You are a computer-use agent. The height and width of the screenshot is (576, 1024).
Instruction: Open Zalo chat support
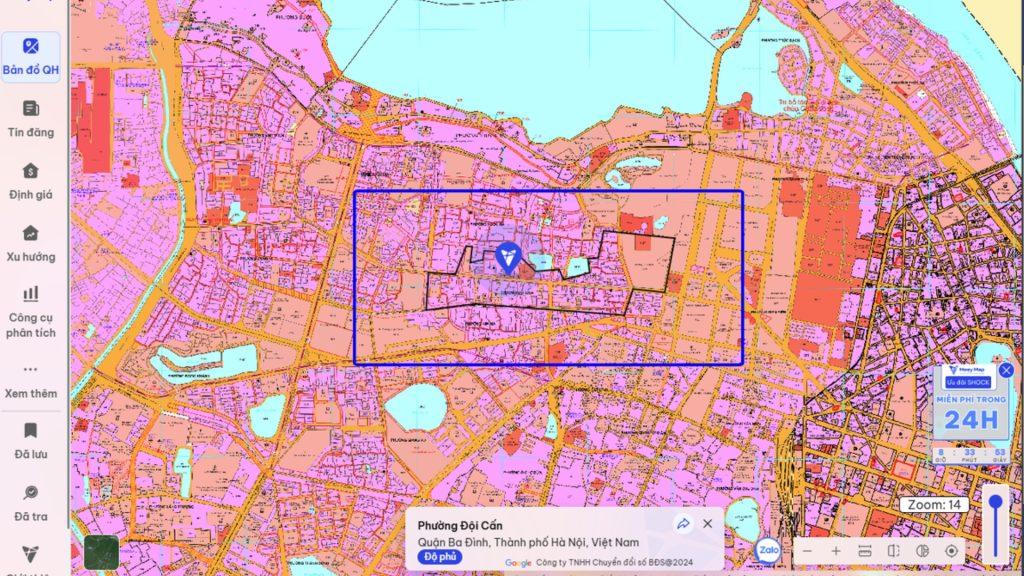click(768, 550)
